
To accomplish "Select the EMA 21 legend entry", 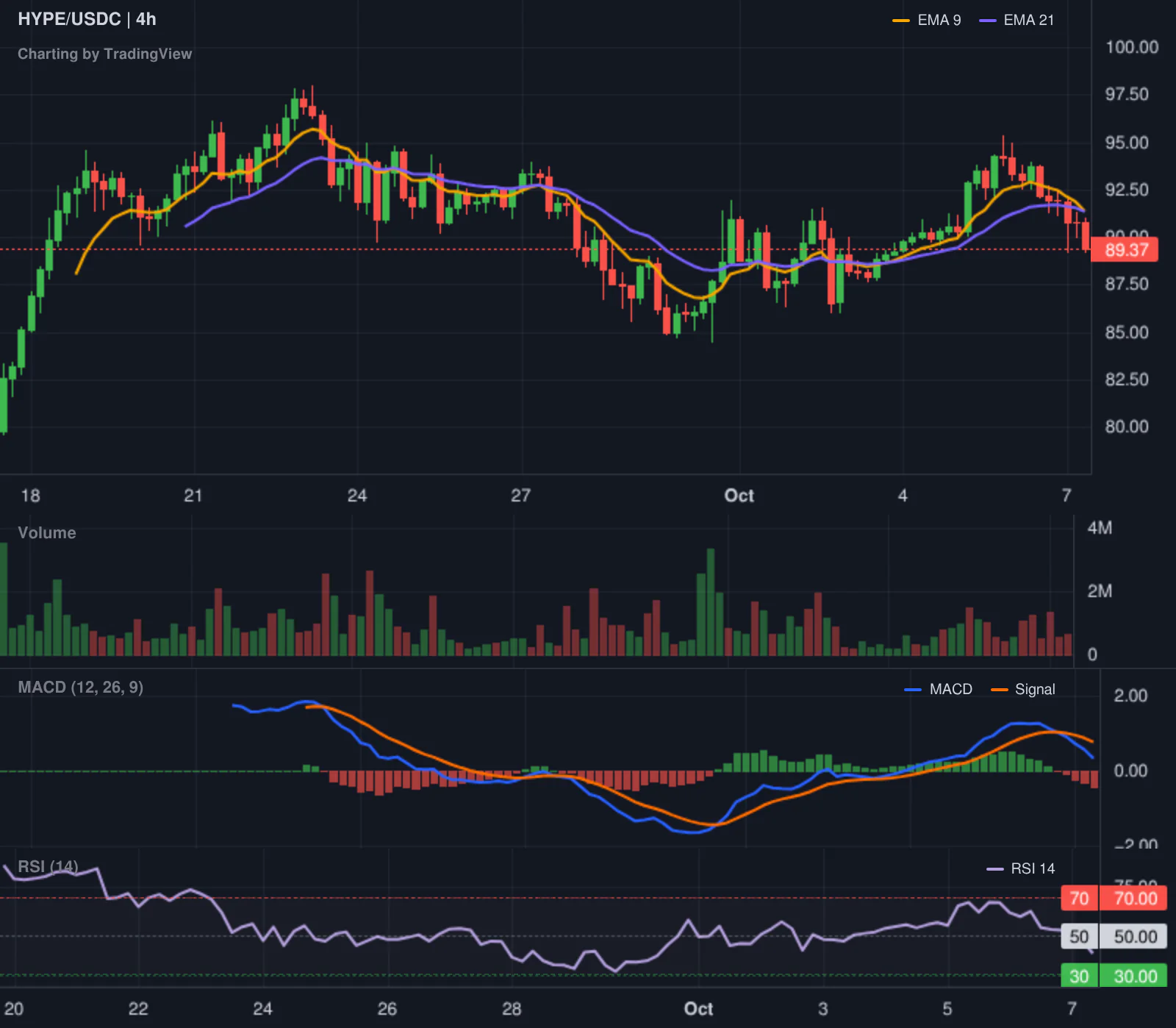I will pos(1017,21).
